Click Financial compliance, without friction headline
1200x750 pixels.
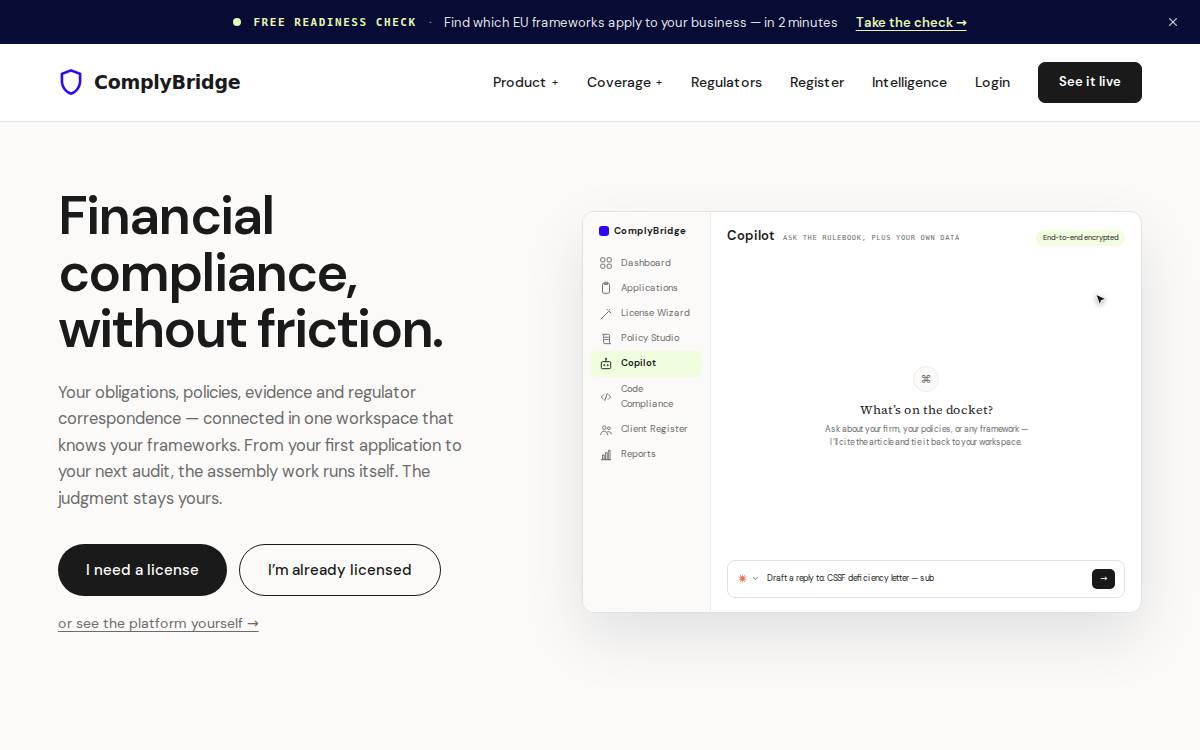[251, 272]
